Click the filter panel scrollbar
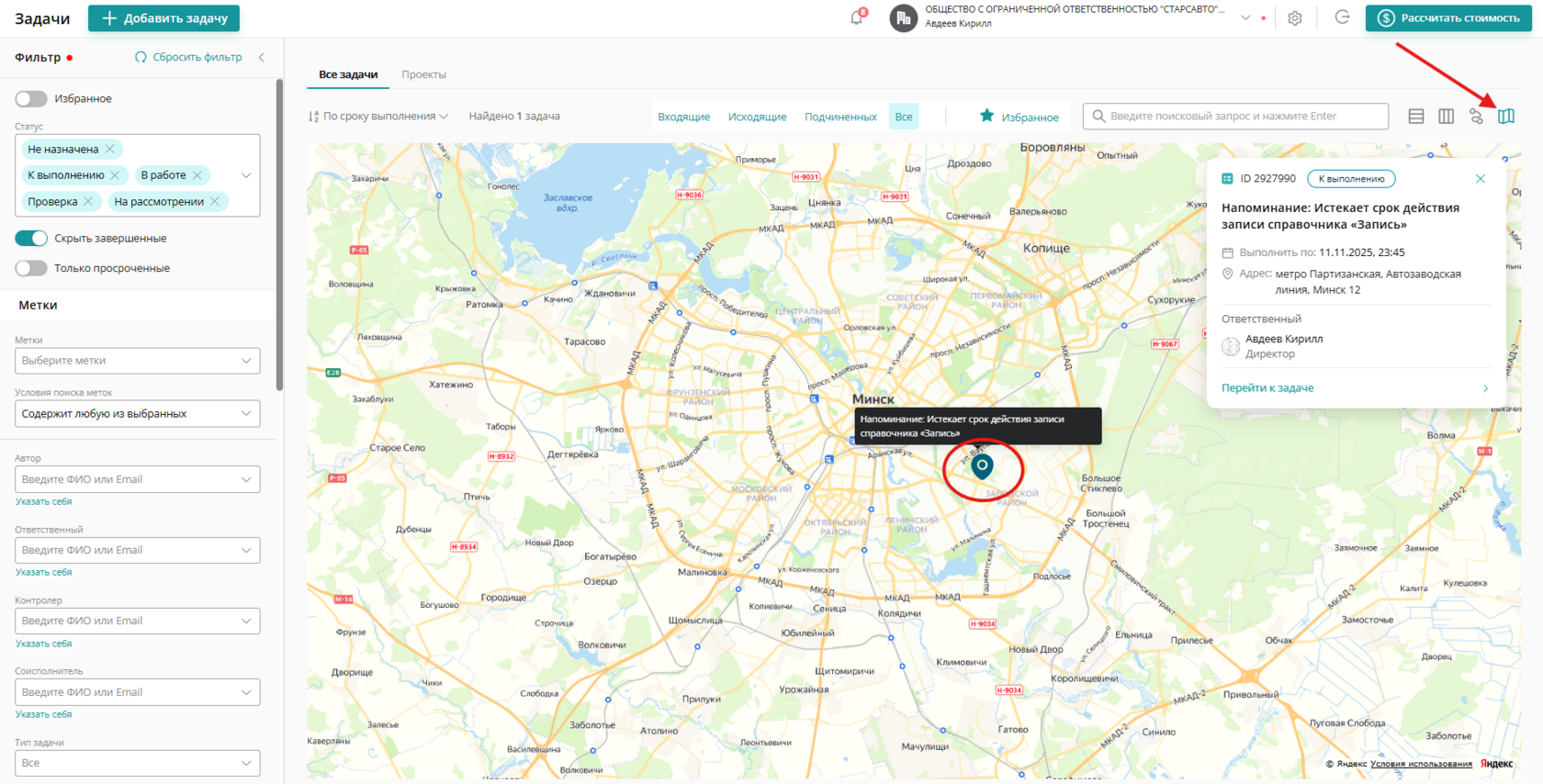This screenshot has width=1543, height=784. [x=279, y=234]
